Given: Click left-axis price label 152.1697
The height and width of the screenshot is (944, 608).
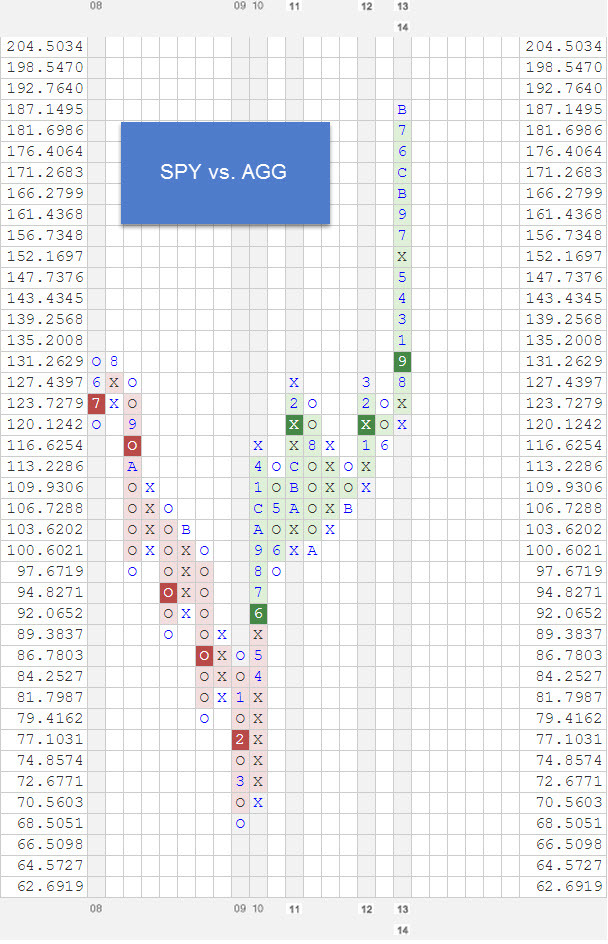Looking at the screenshot, I should tap(45, 256).
